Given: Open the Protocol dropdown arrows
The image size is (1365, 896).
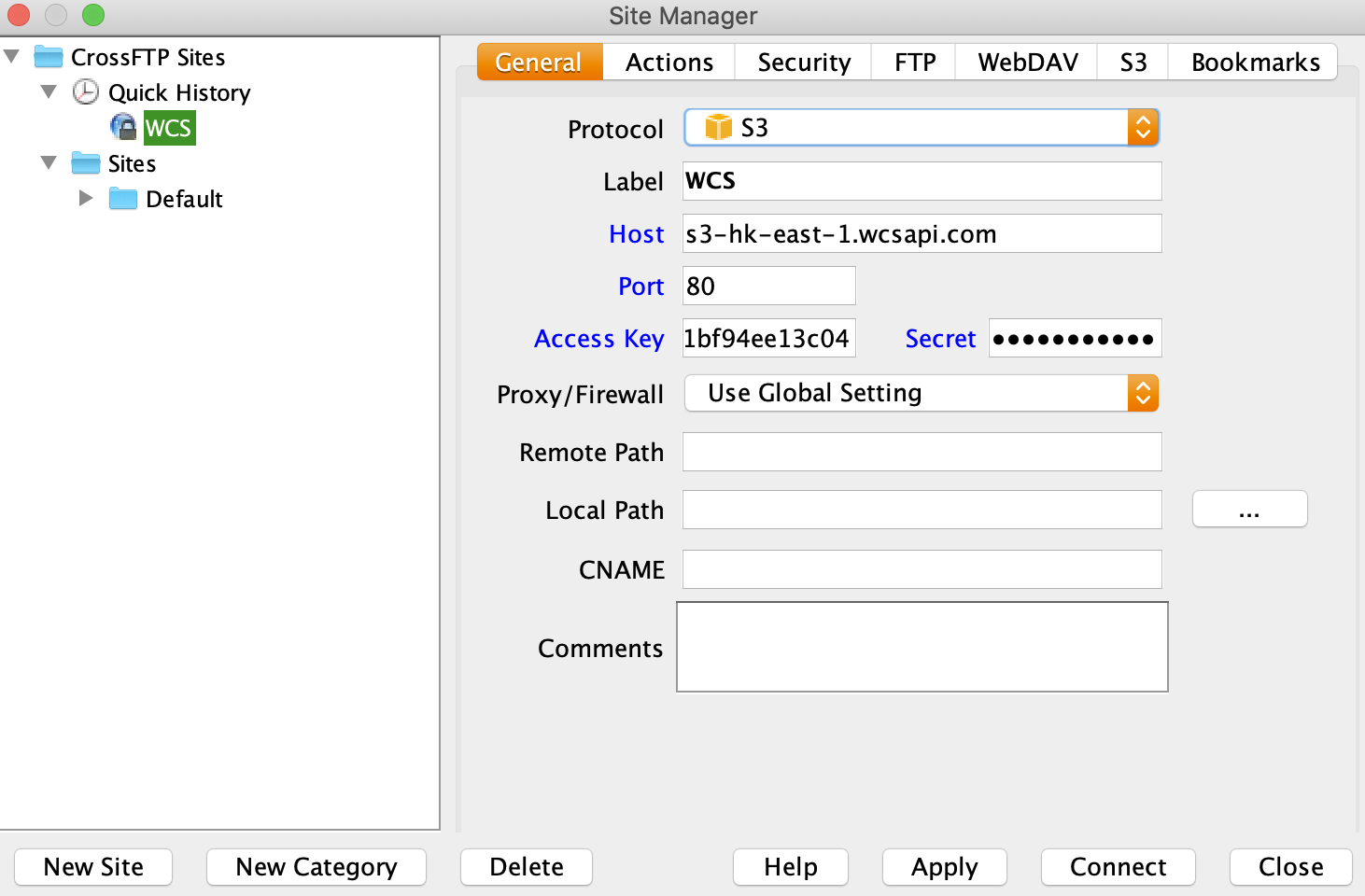Looking at the screenshot, I should [x=1143, y=128].
